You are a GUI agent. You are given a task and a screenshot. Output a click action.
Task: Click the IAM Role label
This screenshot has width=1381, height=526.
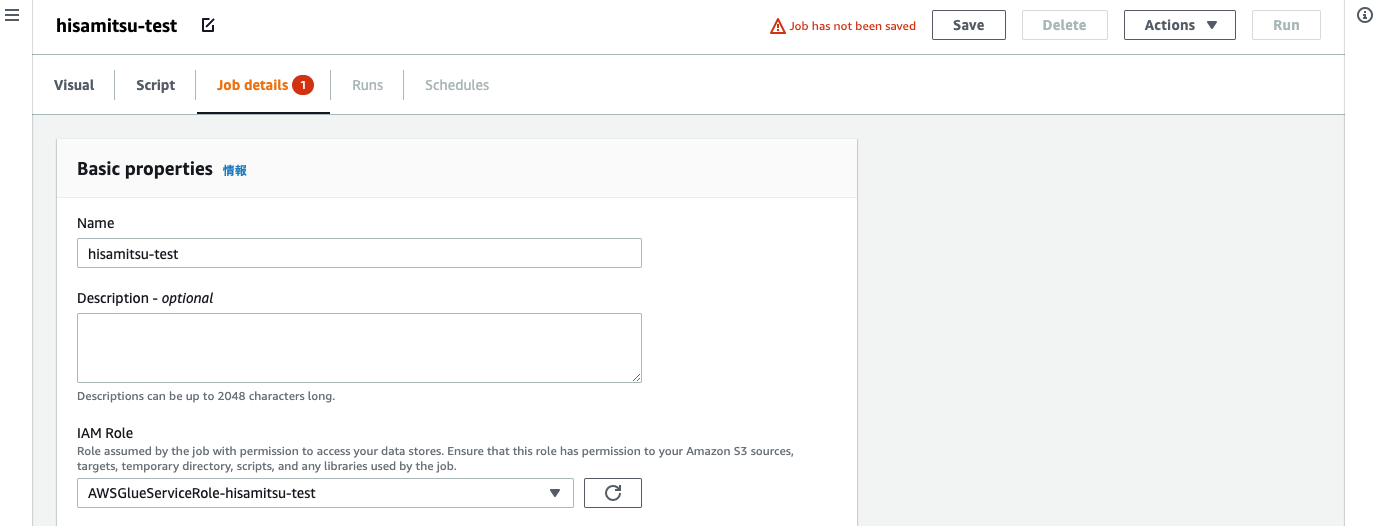point(105,433)
